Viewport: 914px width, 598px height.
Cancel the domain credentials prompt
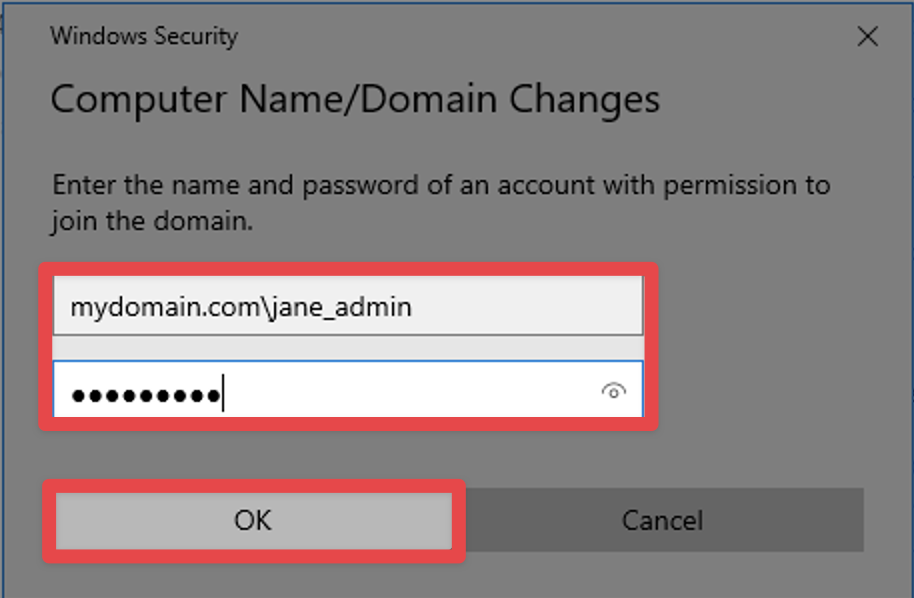tap(662, 520)
